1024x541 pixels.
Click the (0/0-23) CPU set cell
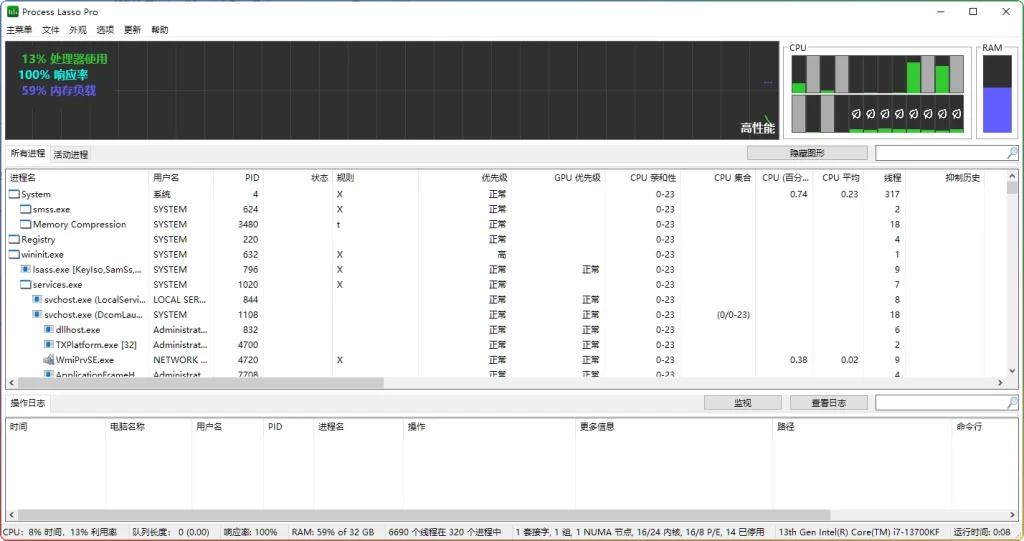coord(733,314)
